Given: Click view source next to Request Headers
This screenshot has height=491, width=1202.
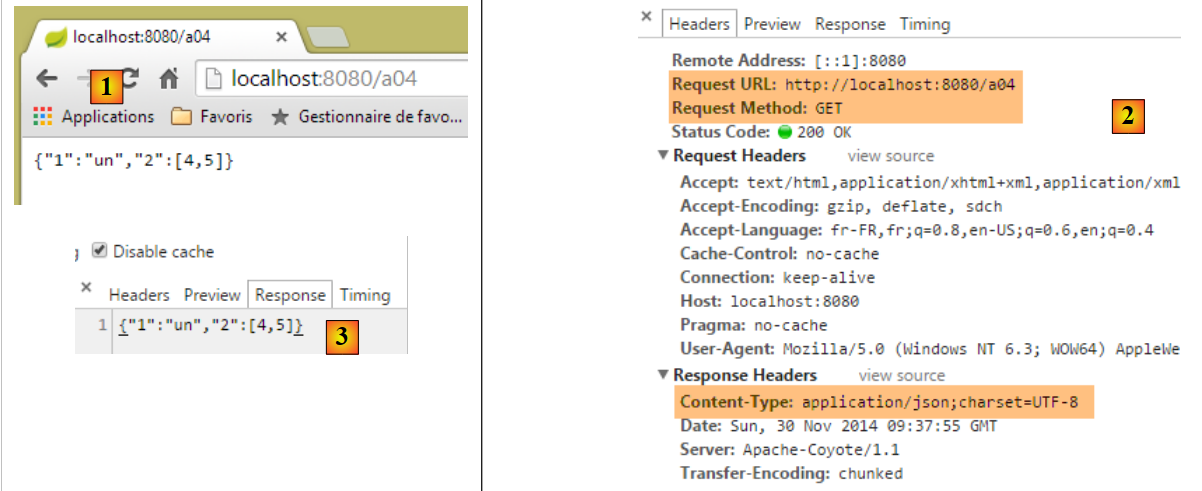Looking at the screenshot, I should 890,156.
